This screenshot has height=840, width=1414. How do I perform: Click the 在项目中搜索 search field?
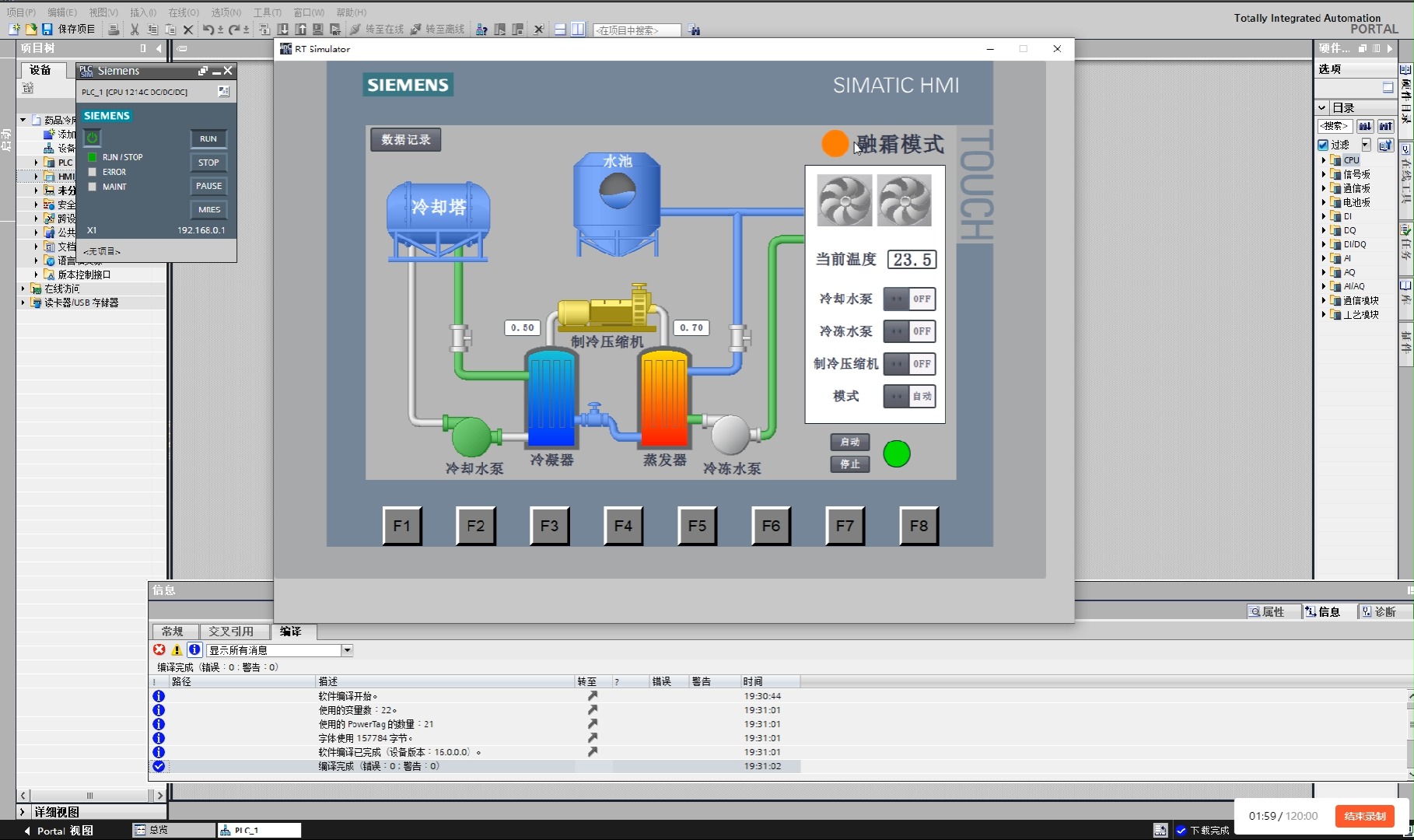636,30
